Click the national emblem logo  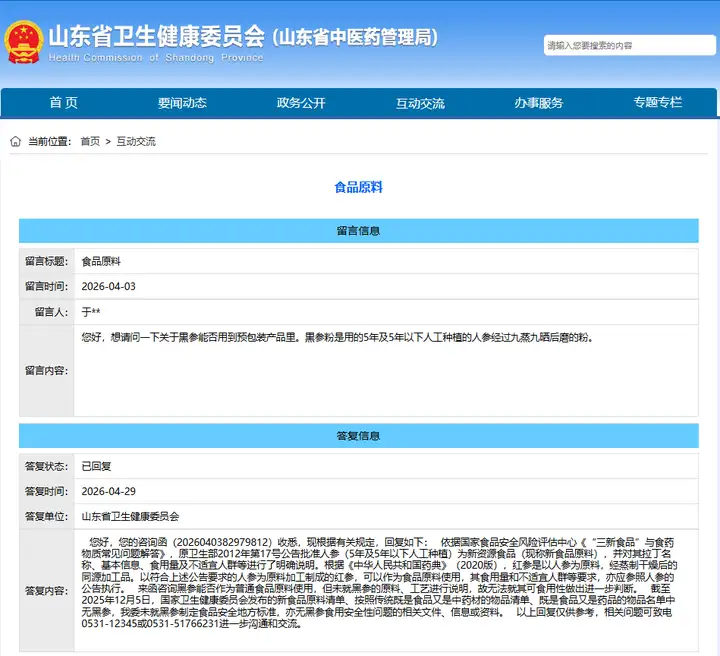click(x=24, y=42)
